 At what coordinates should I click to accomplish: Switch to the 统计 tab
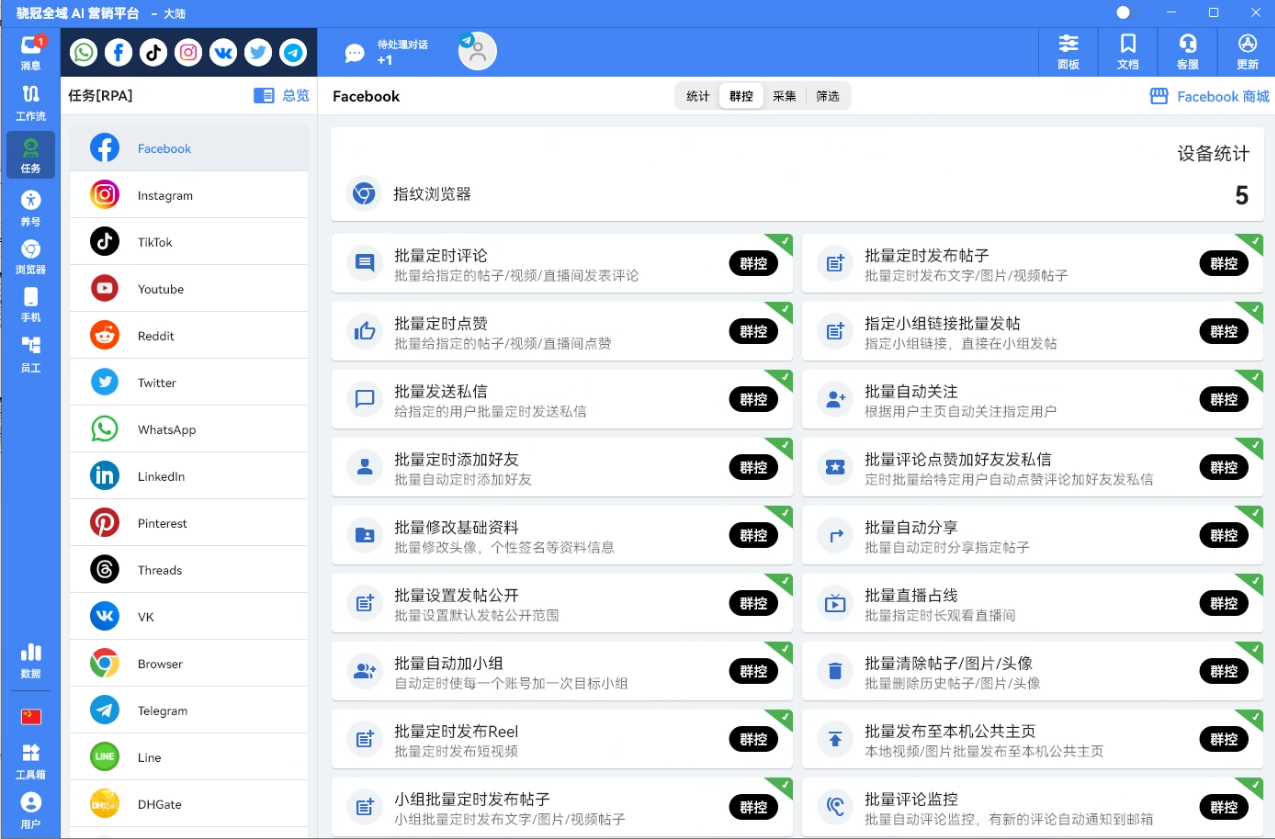click(x=696, y=96)
